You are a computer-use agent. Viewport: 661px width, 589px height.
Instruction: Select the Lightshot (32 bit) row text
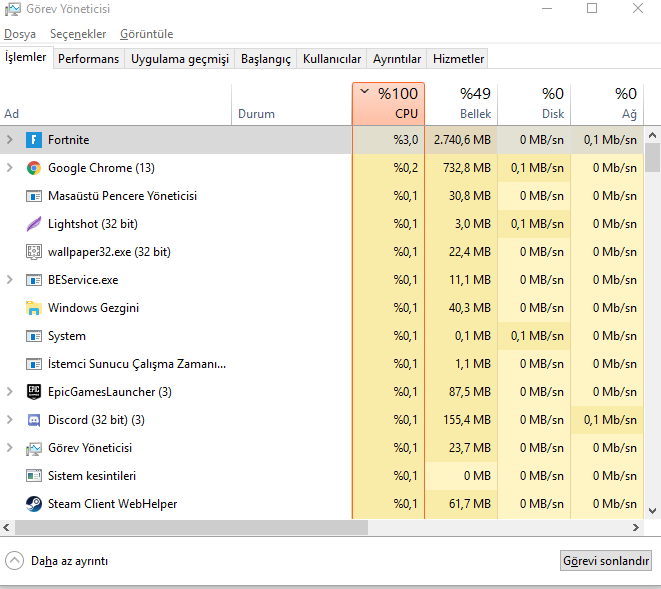93,224
